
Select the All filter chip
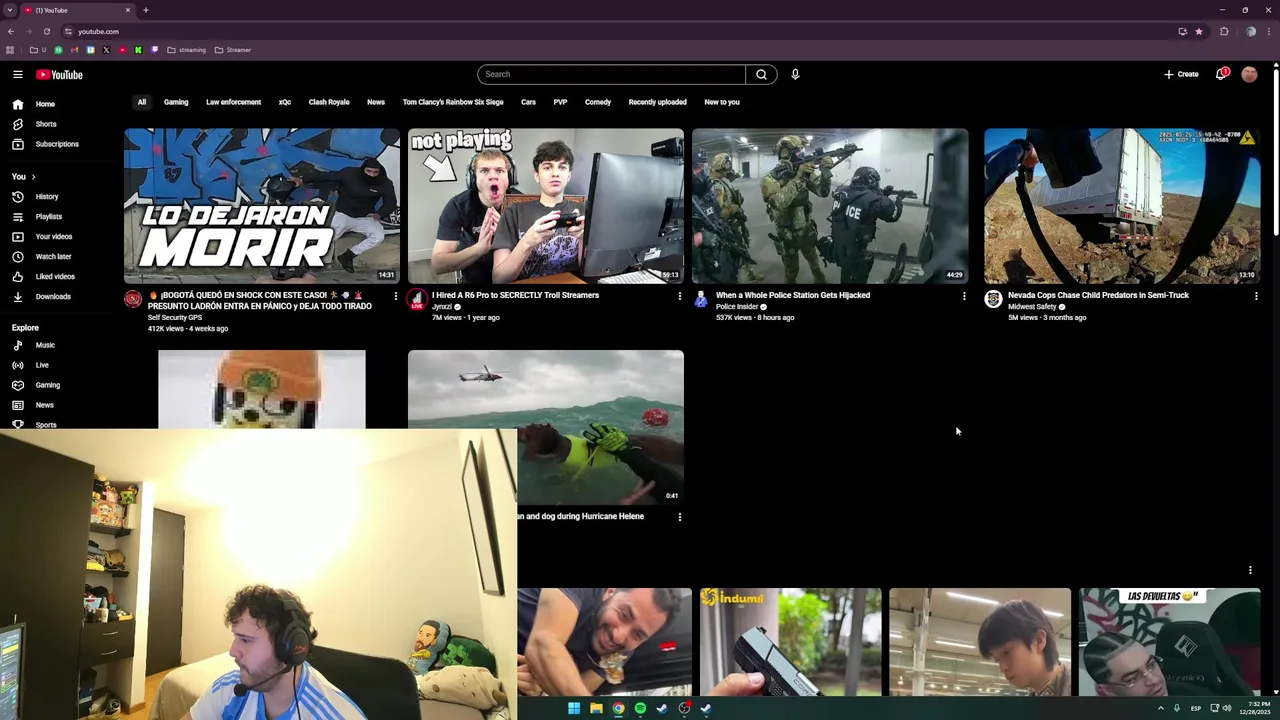point(142,102)
